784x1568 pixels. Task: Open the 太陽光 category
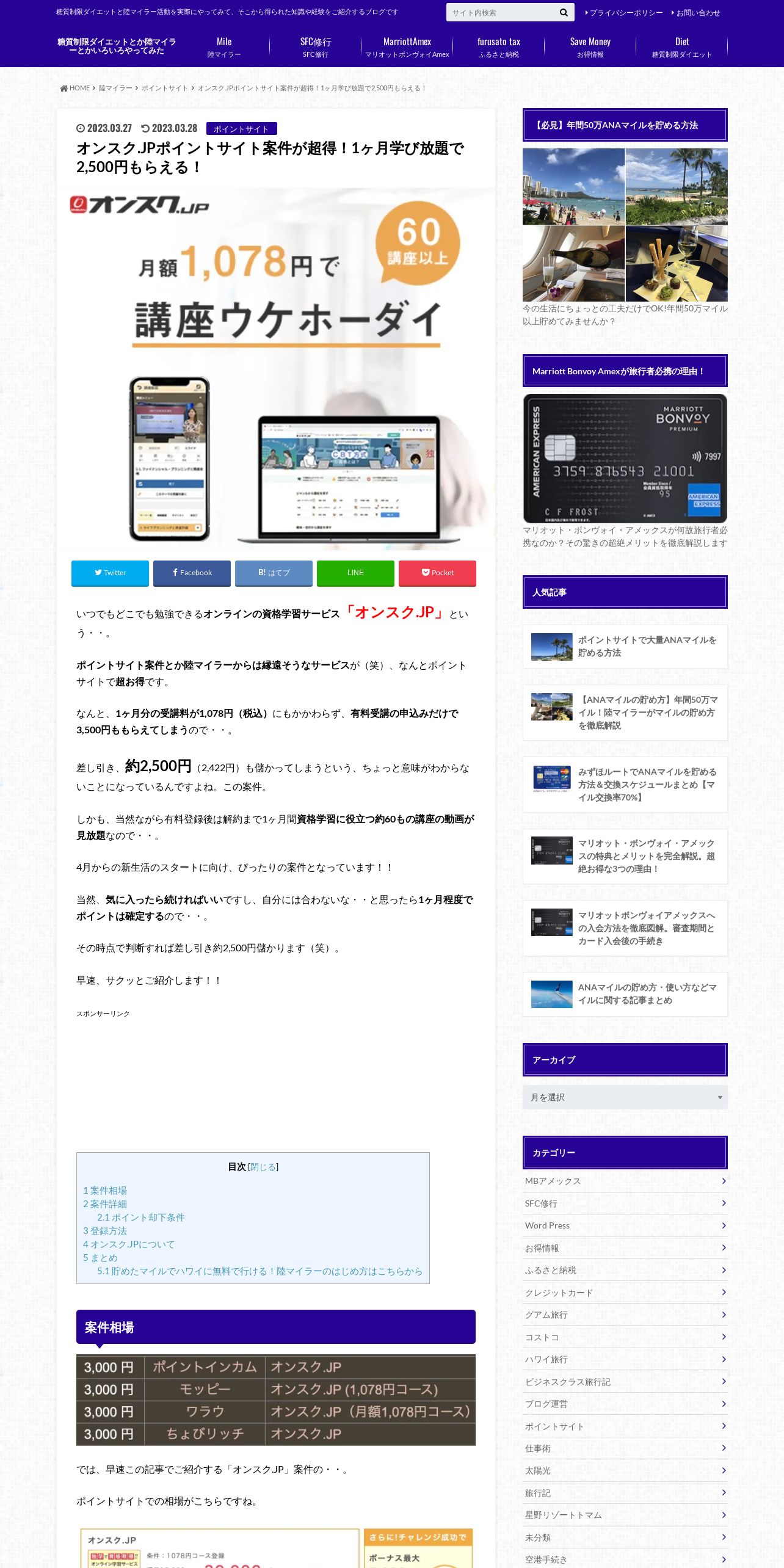tap(625, 1471)
